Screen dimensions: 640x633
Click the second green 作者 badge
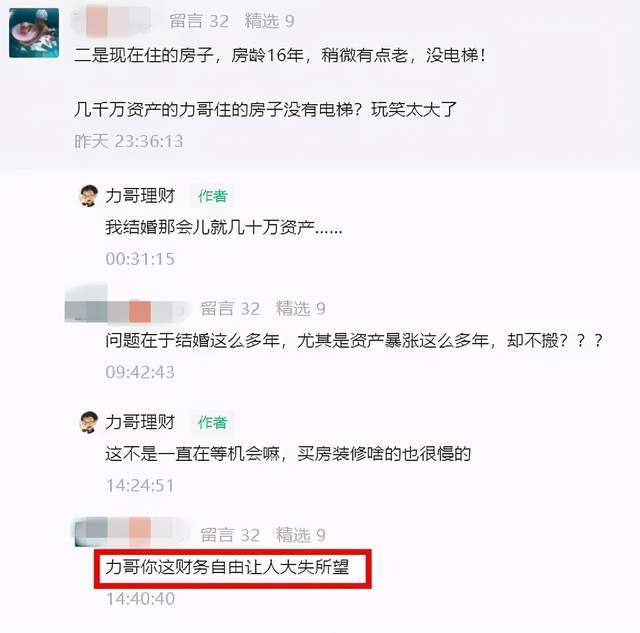pos(212,423)
